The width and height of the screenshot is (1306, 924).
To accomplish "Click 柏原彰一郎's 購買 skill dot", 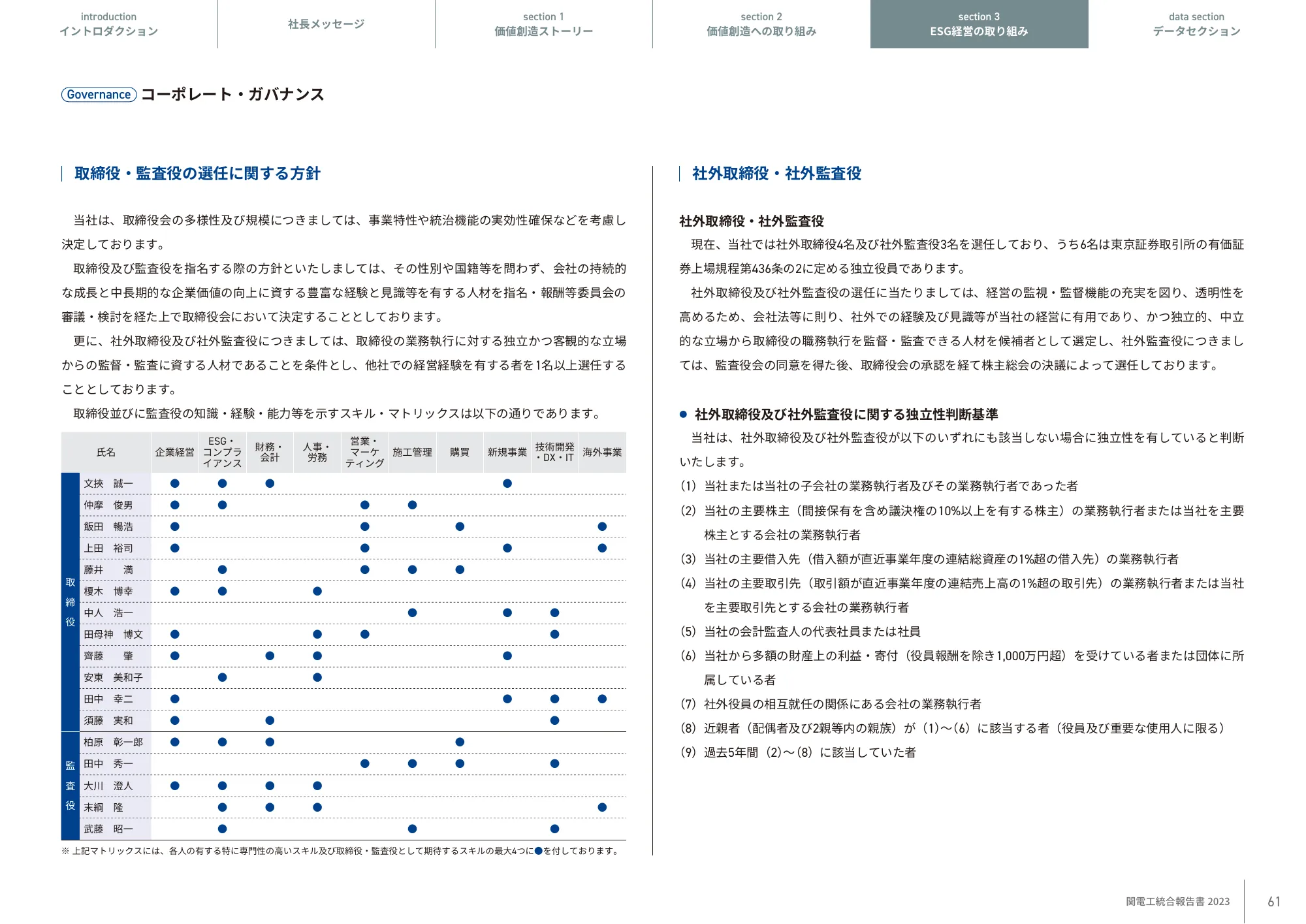I will pyautogui.click(x=459, y=742).
